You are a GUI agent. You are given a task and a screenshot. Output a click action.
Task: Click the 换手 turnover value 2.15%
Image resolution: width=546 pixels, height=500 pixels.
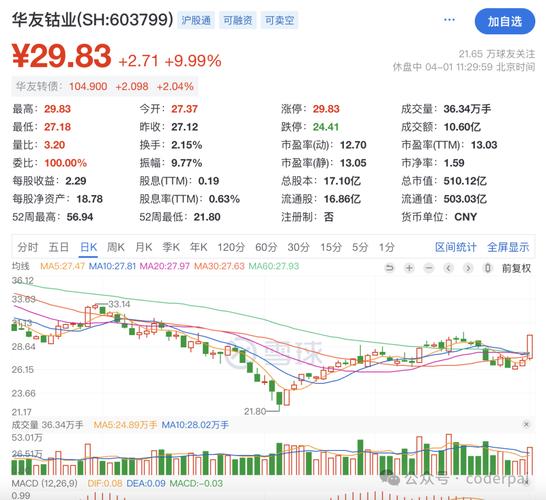[187, 145]
